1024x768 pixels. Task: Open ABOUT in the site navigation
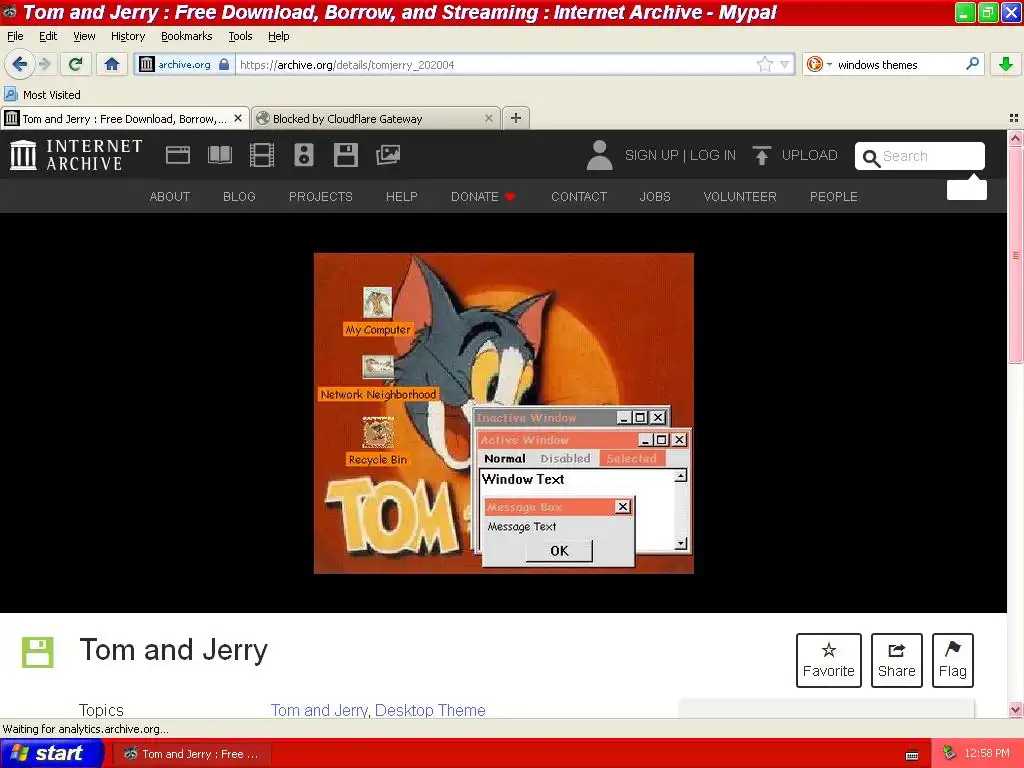pyautogui.click(x=170, y=197)
